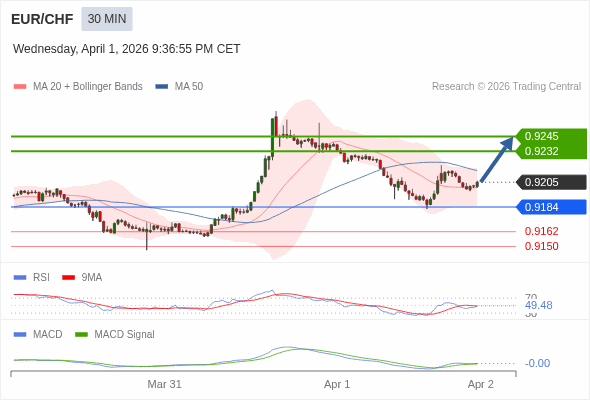Click the date and time line
The width and height of the screenshot is (590, 400).
[126, 49]
